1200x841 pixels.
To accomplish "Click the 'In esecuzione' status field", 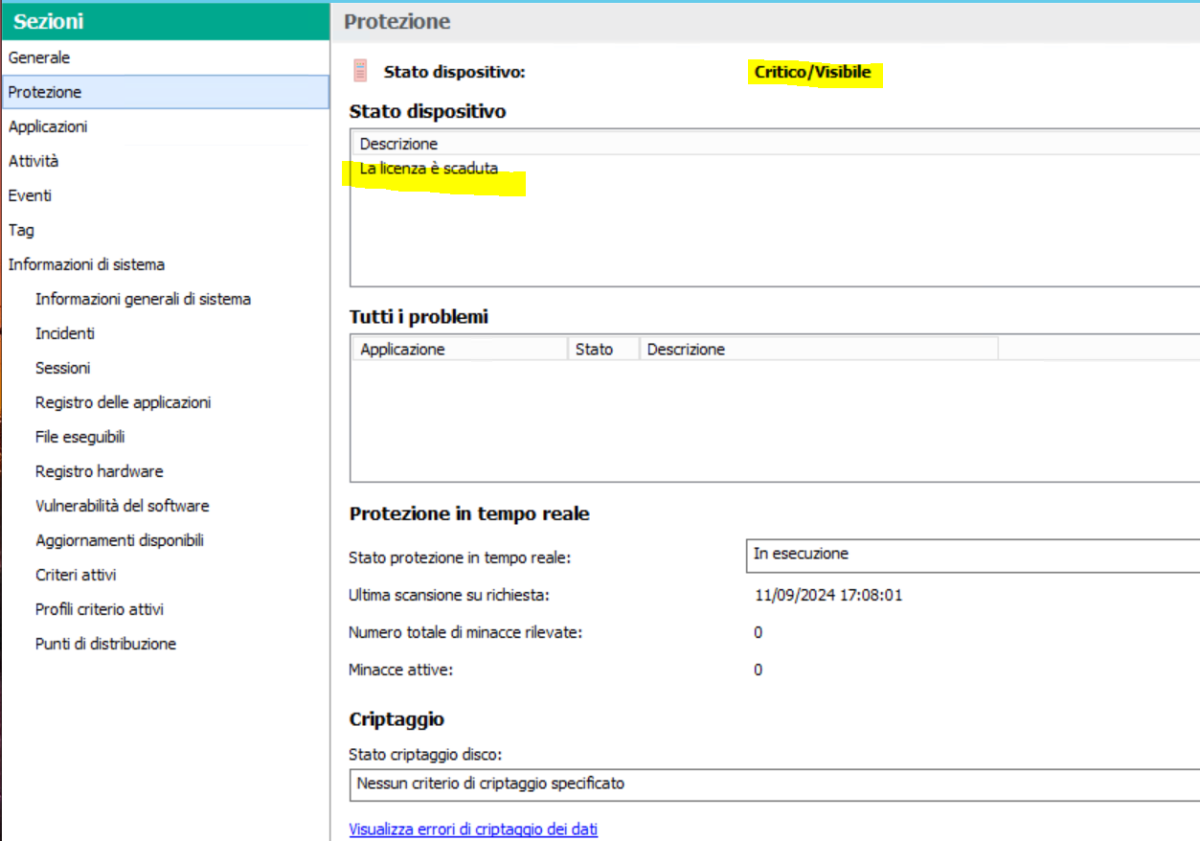I will [x=973, y=555].
